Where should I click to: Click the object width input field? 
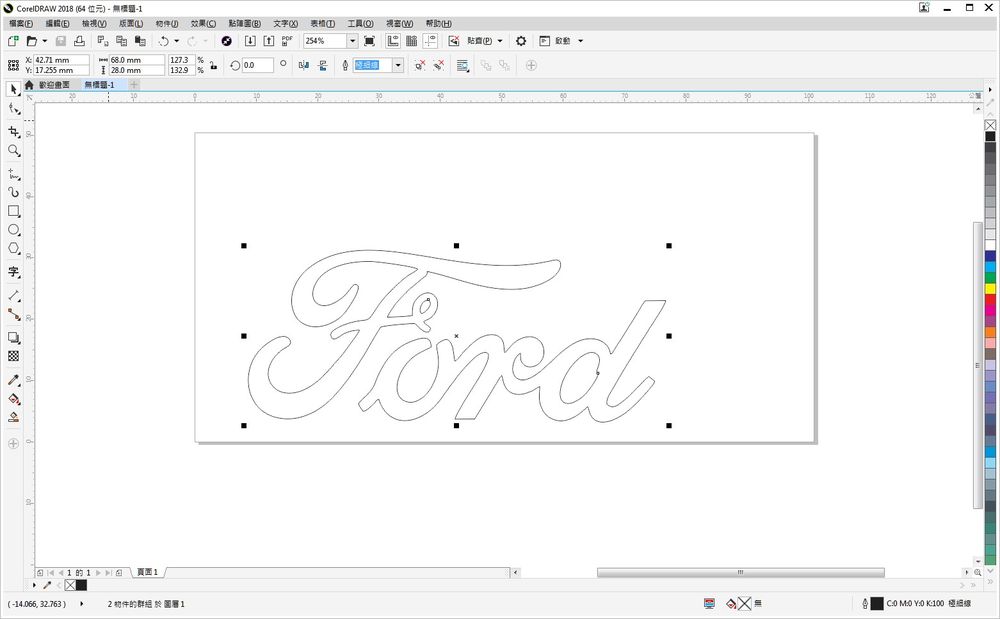[x=137, y=60]
